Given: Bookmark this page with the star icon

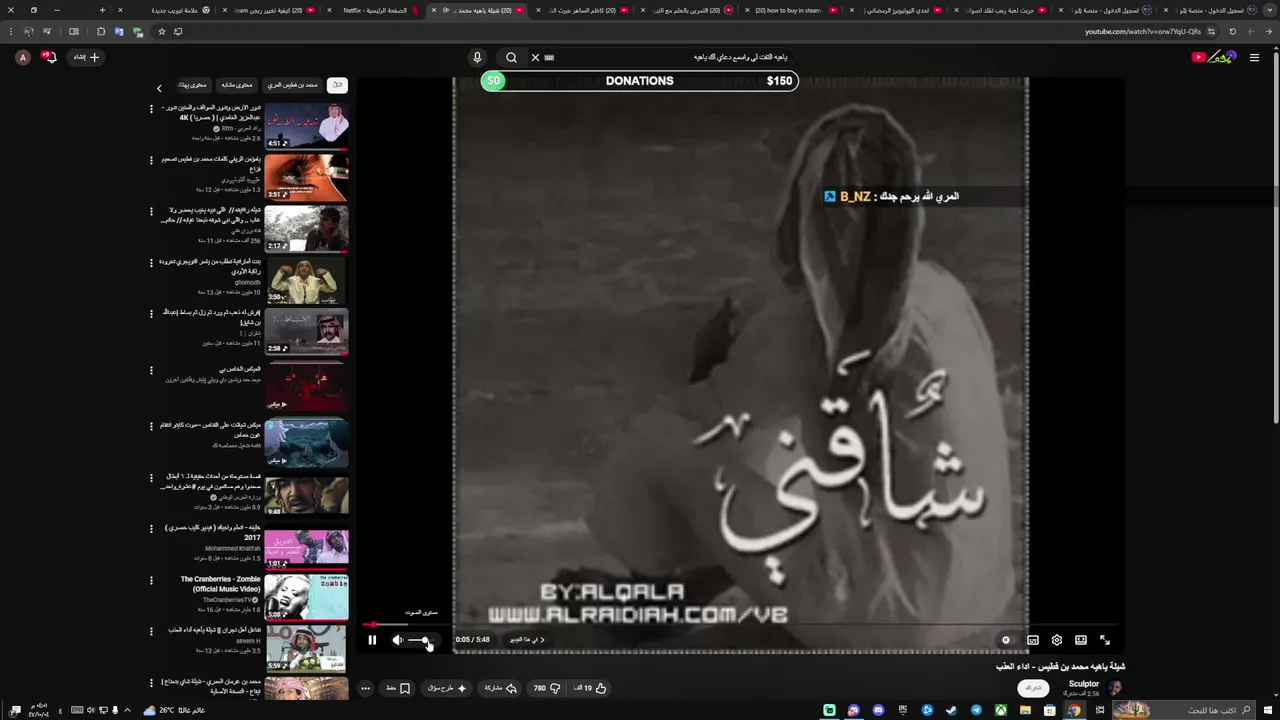Looking at the screenshot, I should [162, 31].
